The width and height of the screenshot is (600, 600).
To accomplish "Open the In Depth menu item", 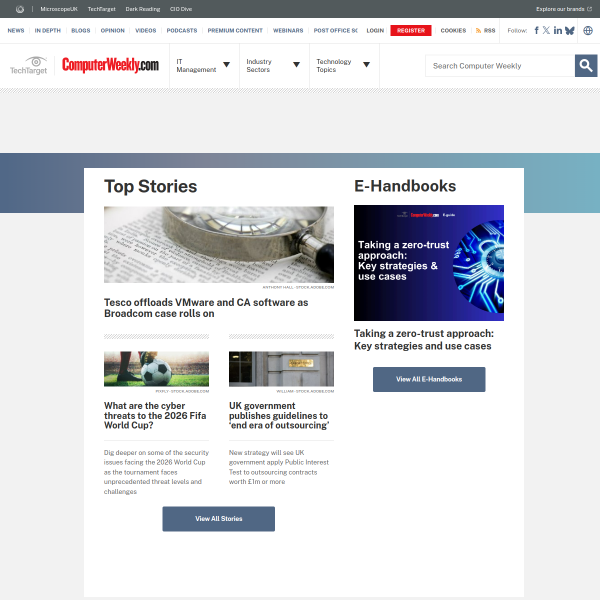I will pos(48,31).
